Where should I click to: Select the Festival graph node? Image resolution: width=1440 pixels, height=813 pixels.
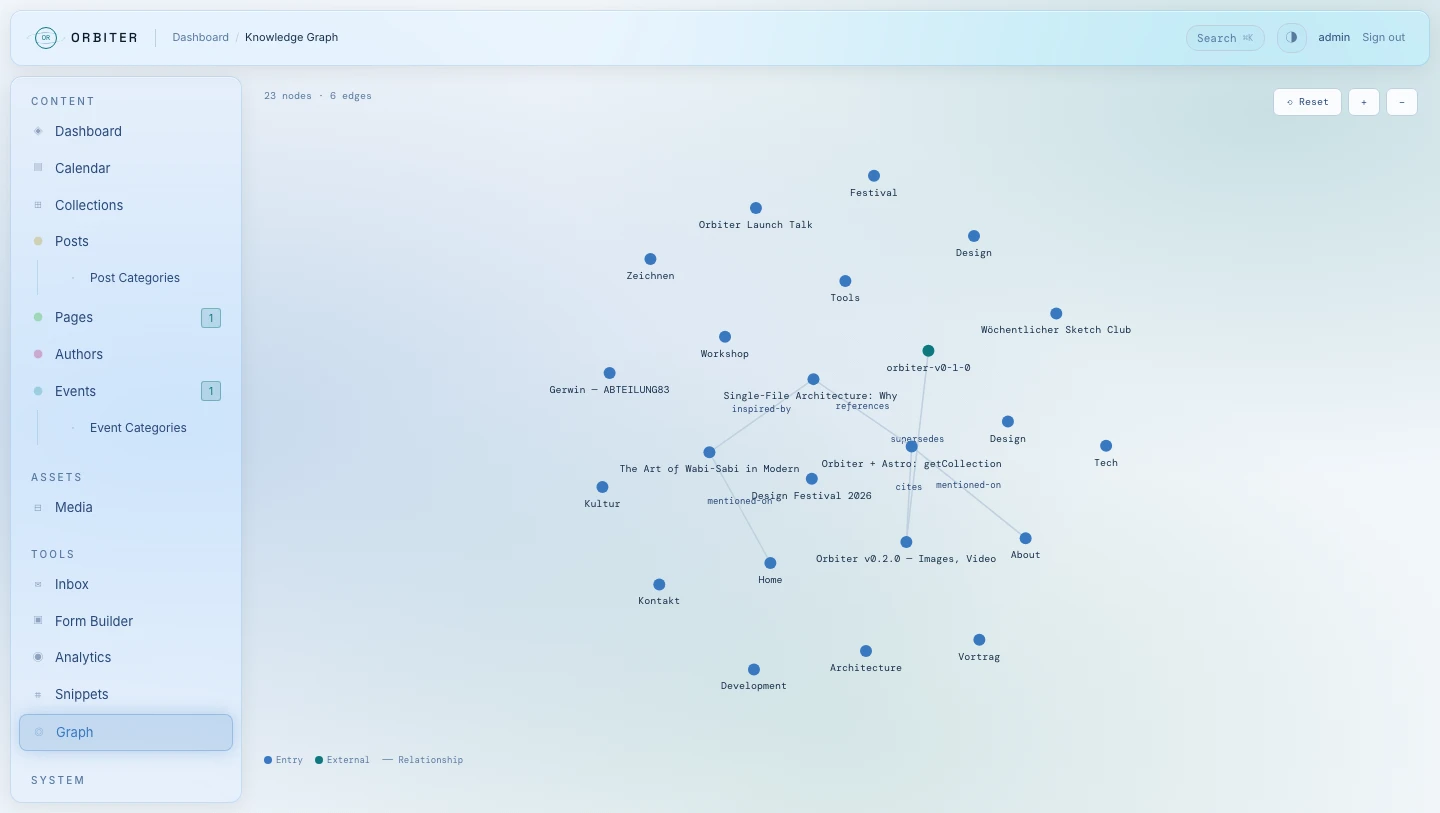(874, 176)
